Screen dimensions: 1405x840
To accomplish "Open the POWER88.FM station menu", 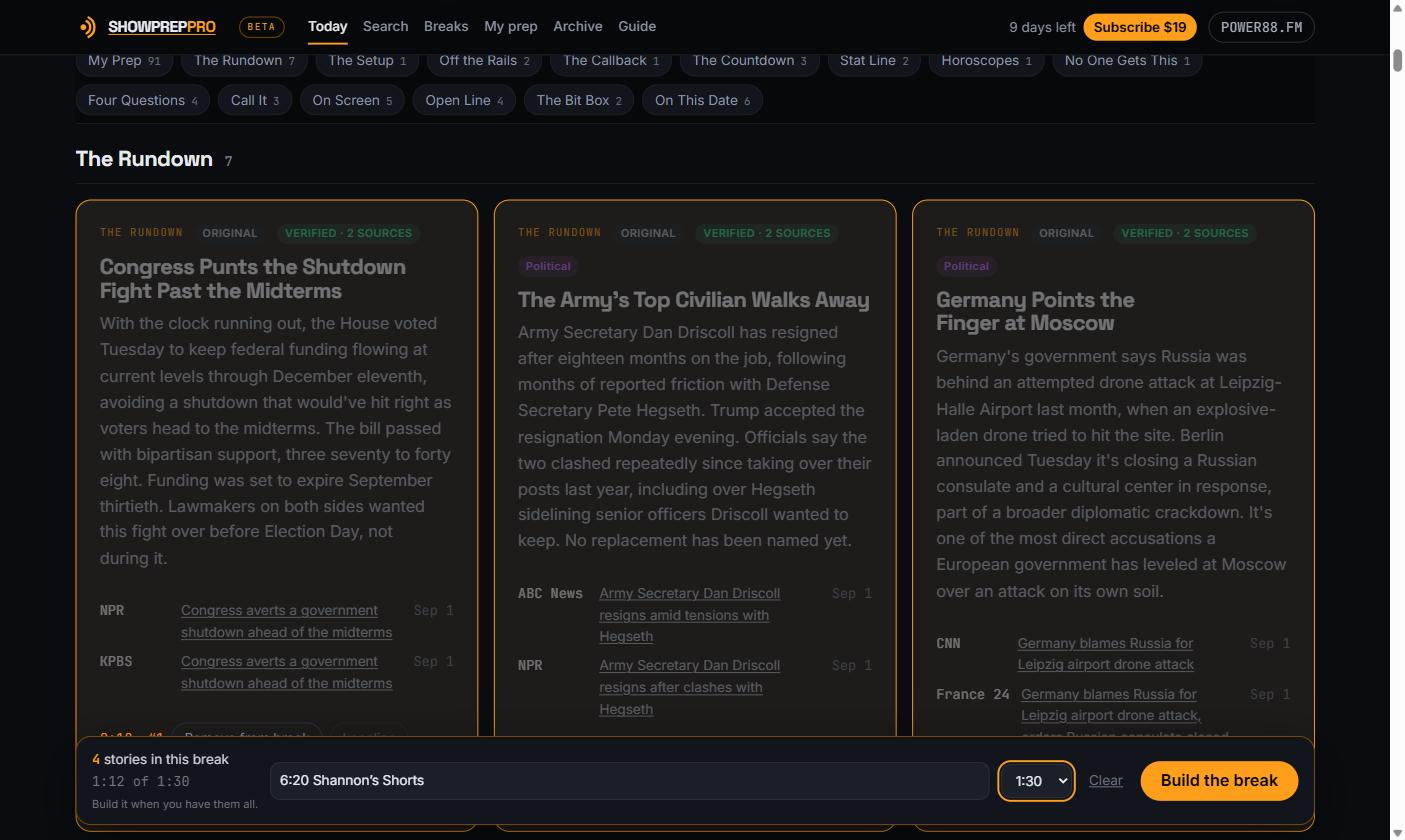I will 1261,27.
